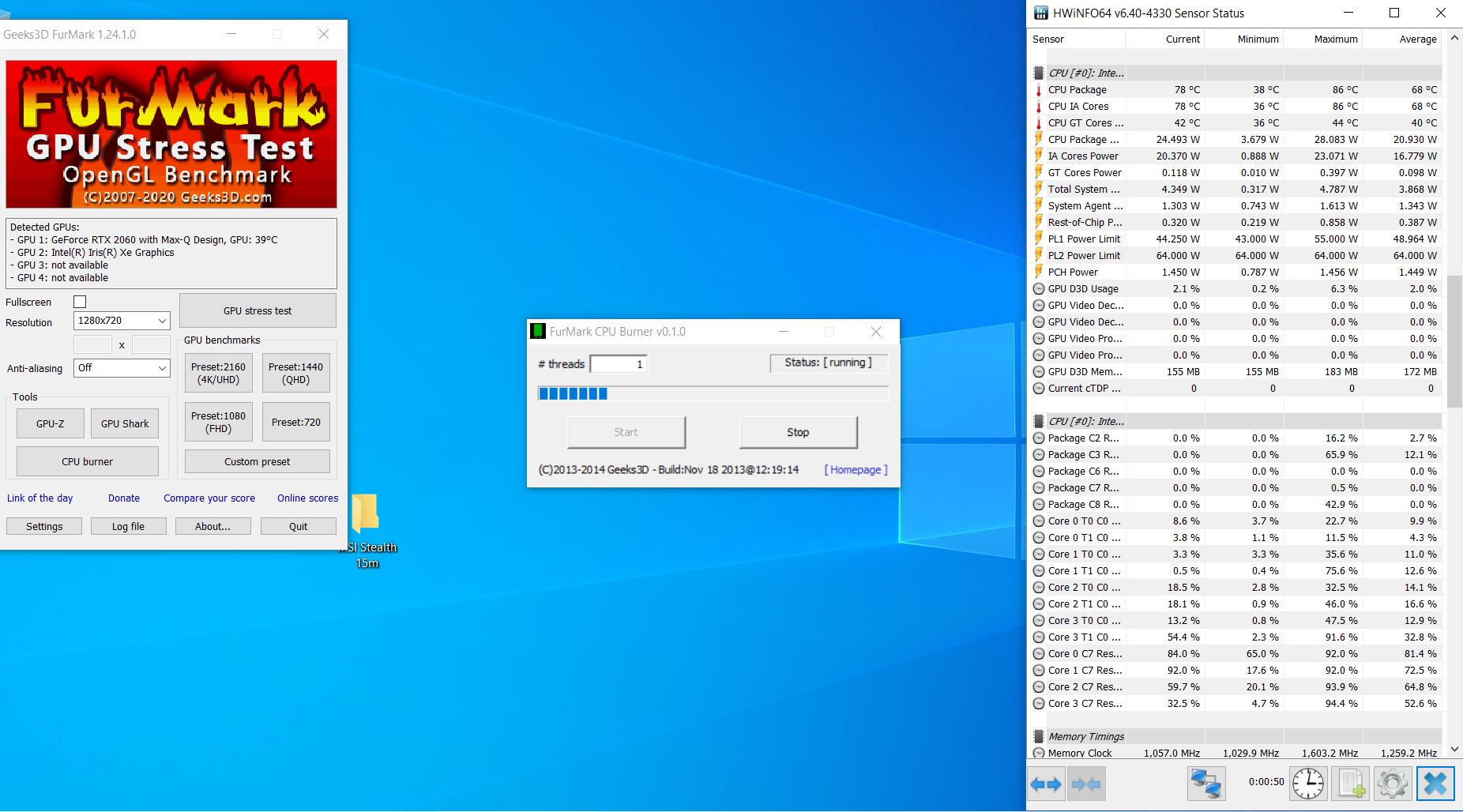Click HWiNFO scrollbar down arrow

pyautogui.click(x=1454, y=750)
